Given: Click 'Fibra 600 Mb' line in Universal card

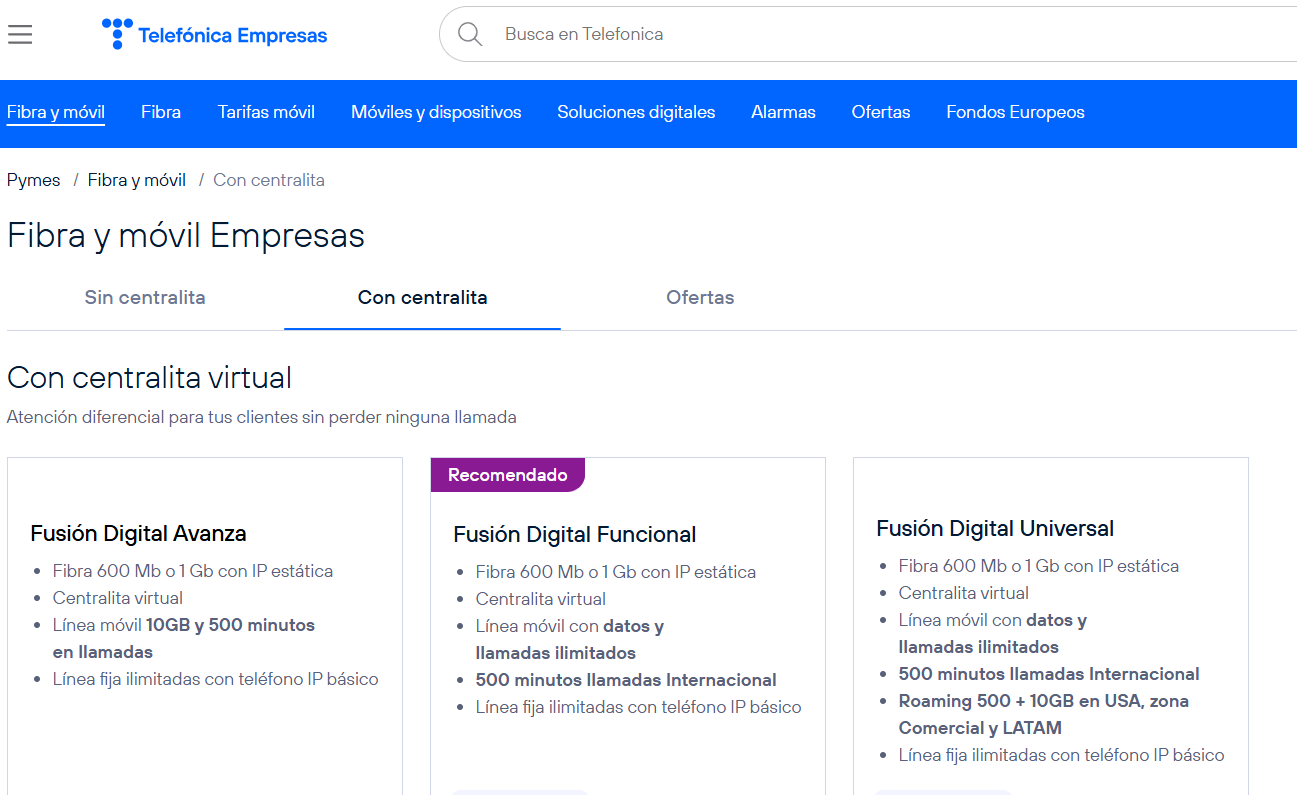Looking at the screenshot, I should tap(1039, 566).
